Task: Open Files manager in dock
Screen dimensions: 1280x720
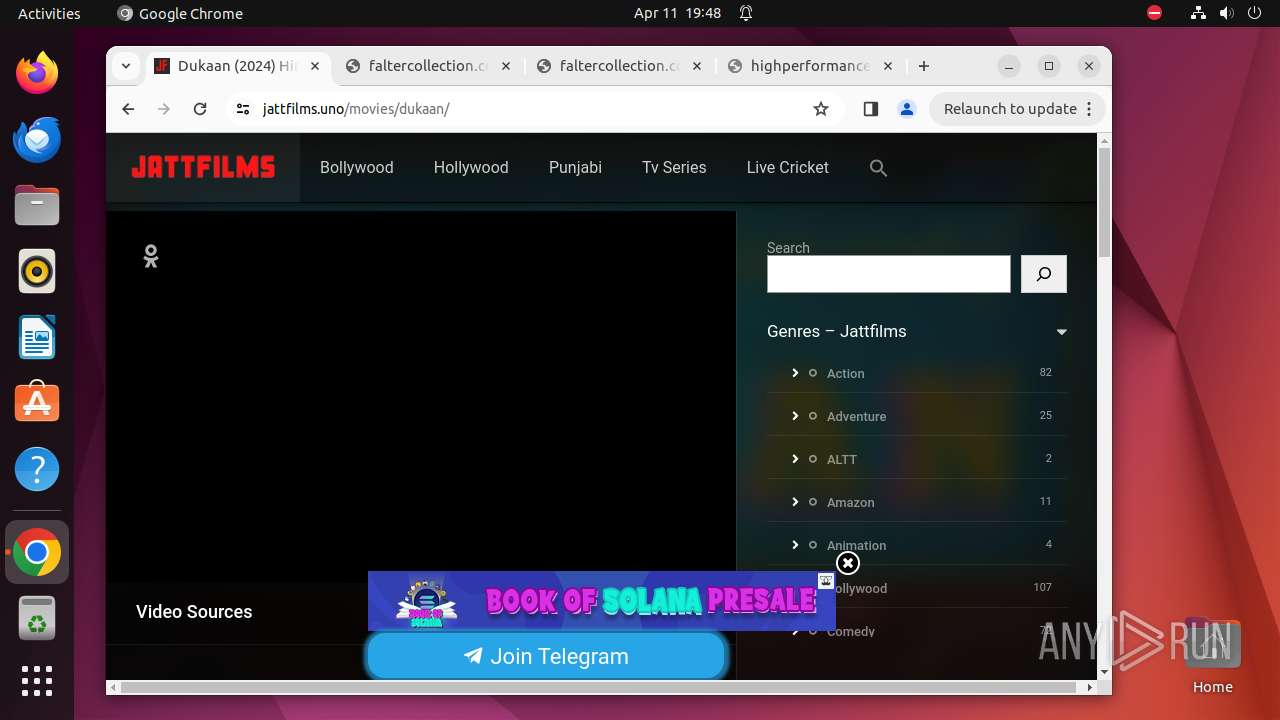Action: click(x=37, y=205)
